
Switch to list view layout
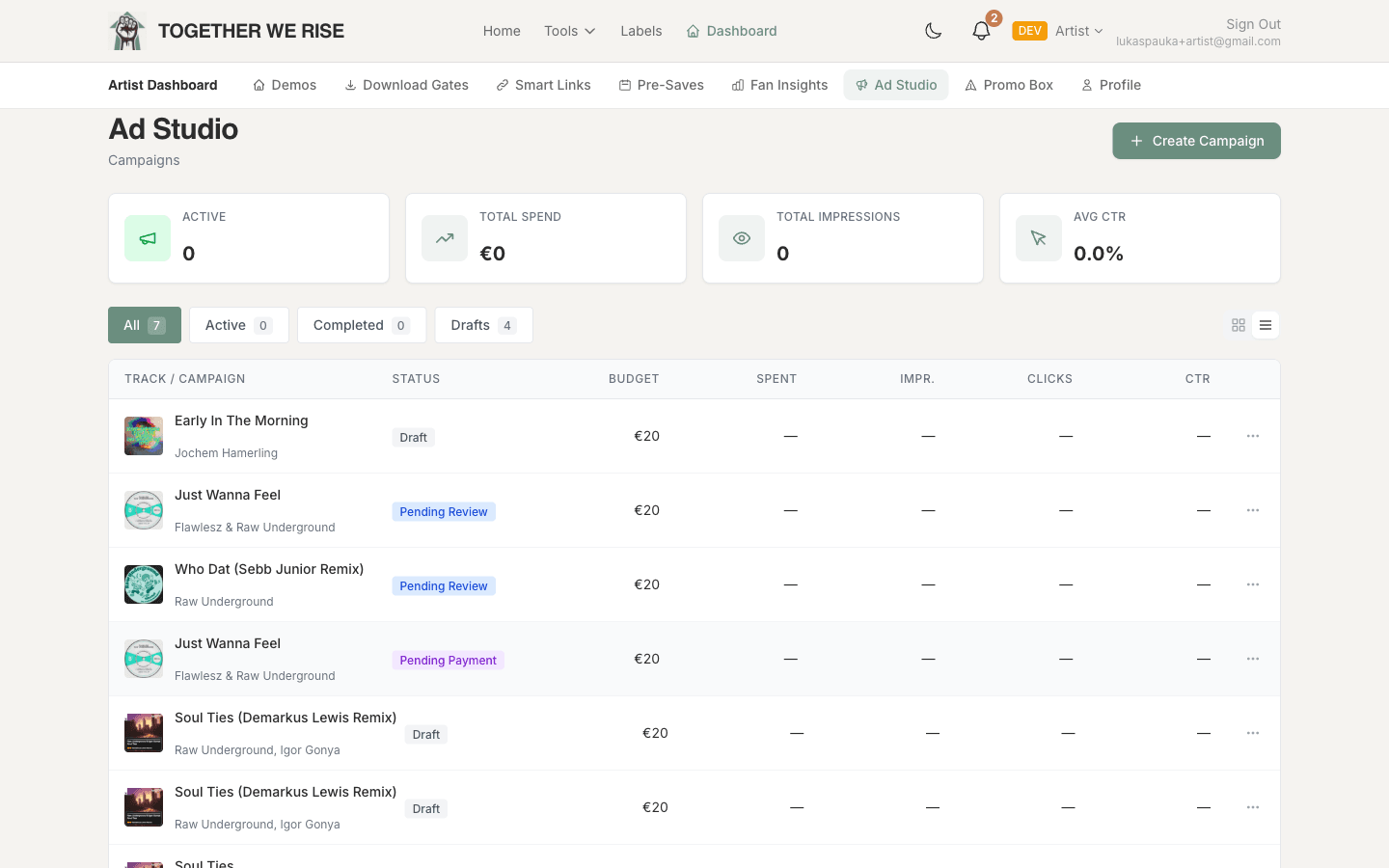[1266, 326]
